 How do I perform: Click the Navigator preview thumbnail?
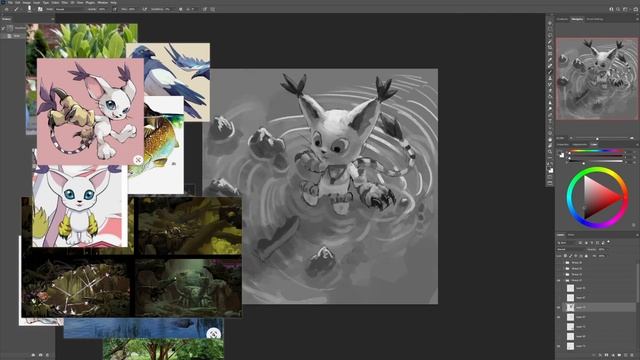click(x=597, y=79)
